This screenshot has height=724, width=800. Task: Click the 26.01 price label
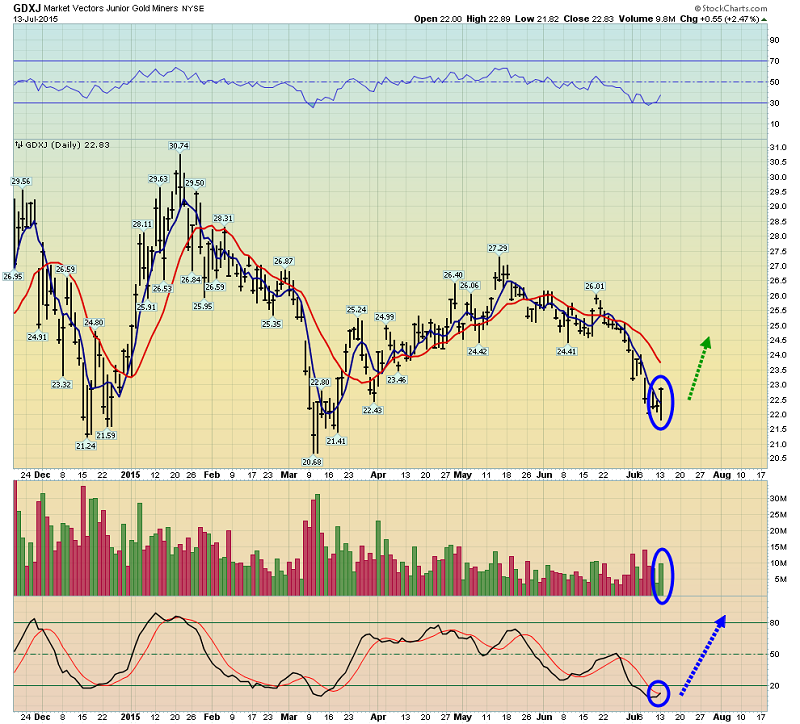click(x=595, y=286)
